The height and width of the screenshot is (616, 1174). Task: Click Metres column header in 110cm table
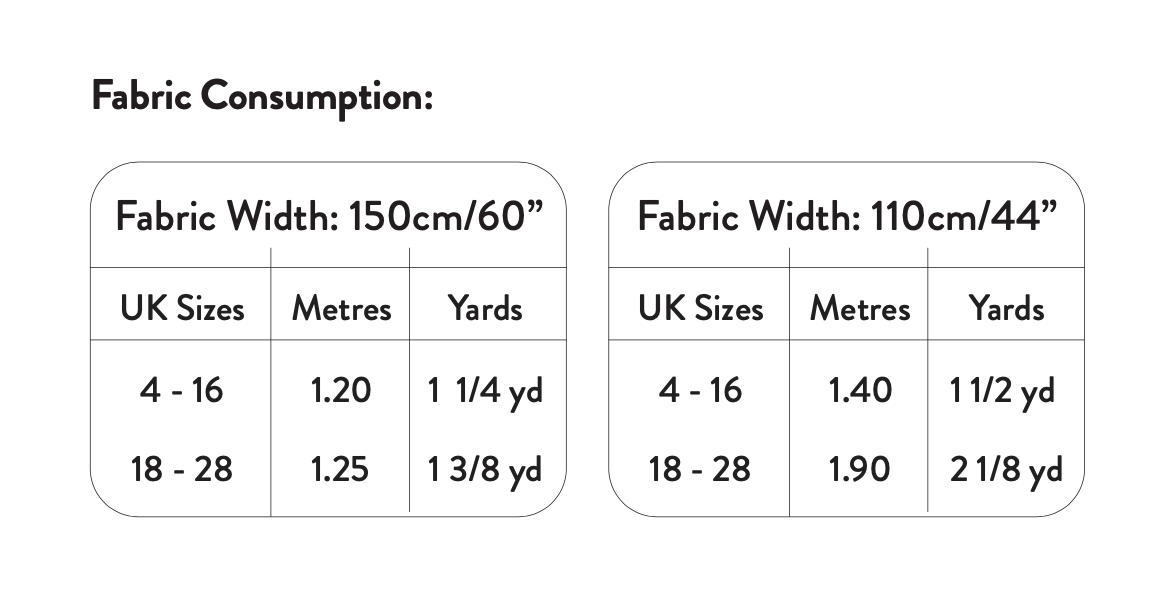(860, 308)
